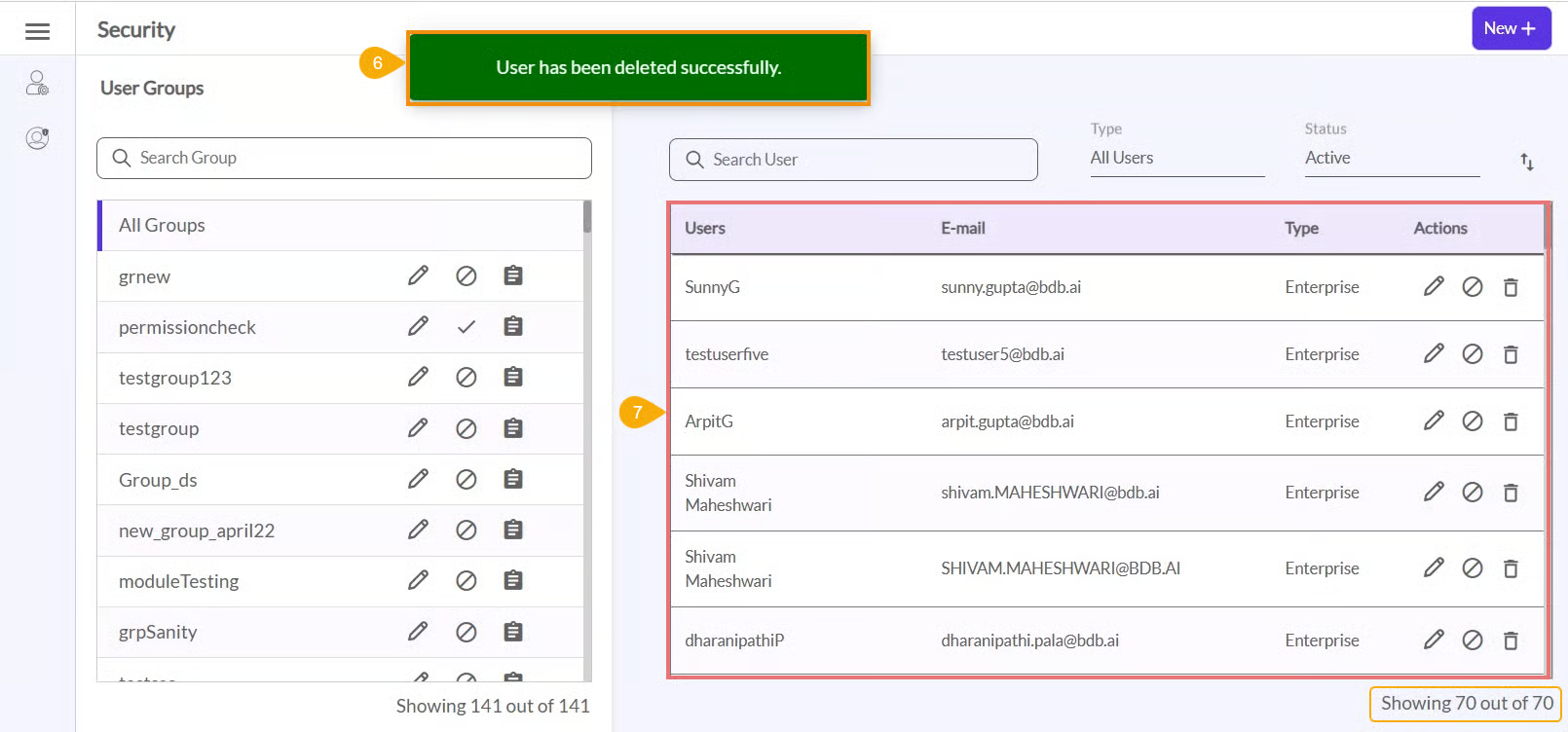Select the Group_ds group row
1568x732 pixels.
coord(158,480)
